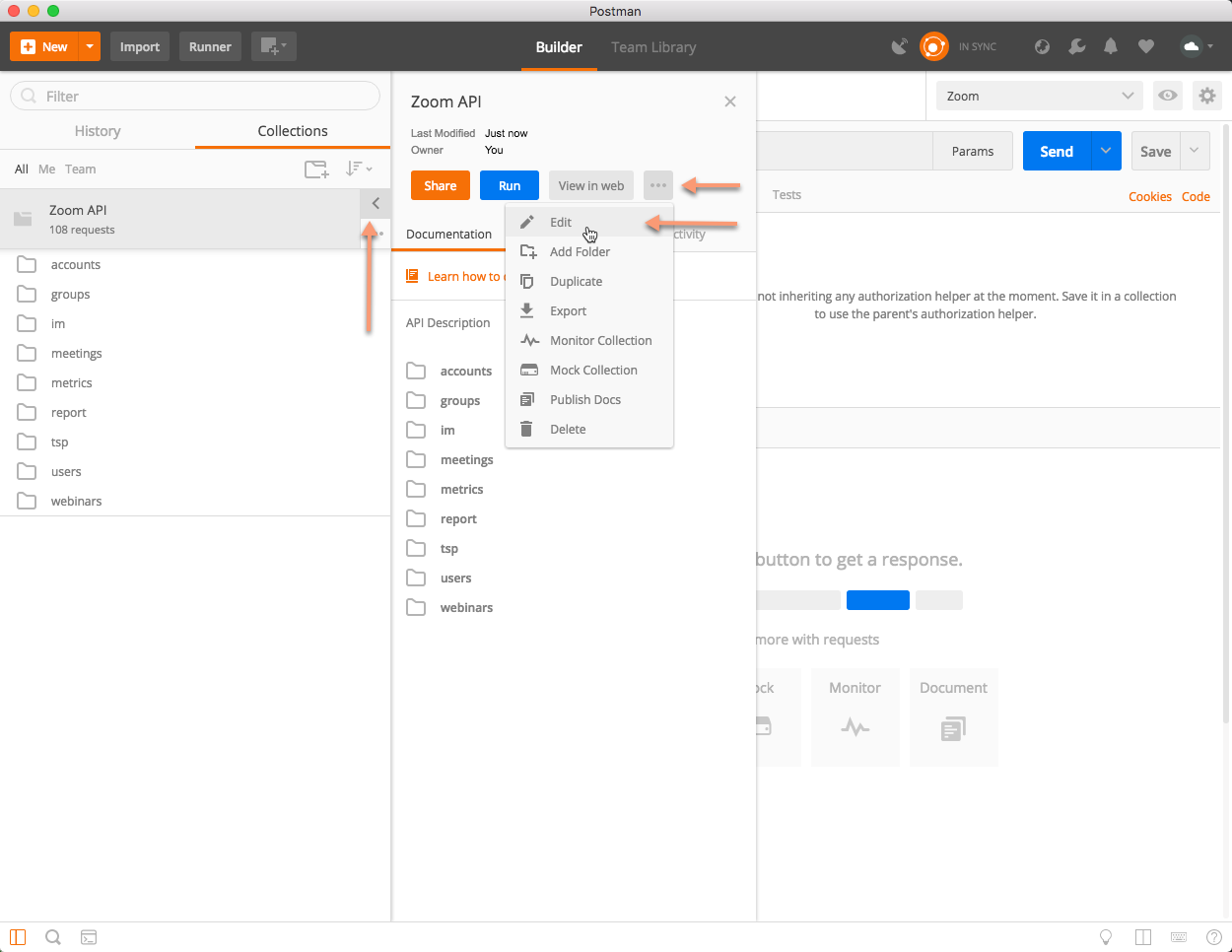Choose Publish Docs from the menu
Screen dimensions: 1232x952
589,399
